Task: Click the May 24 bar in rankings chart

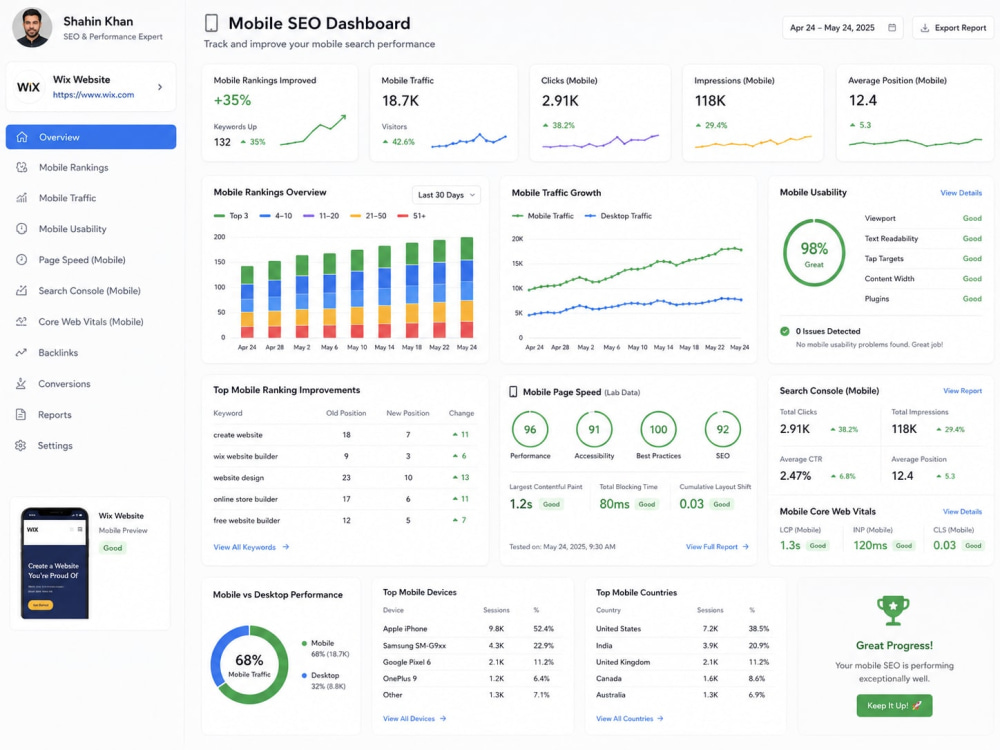Action: (x=467, y=287)
